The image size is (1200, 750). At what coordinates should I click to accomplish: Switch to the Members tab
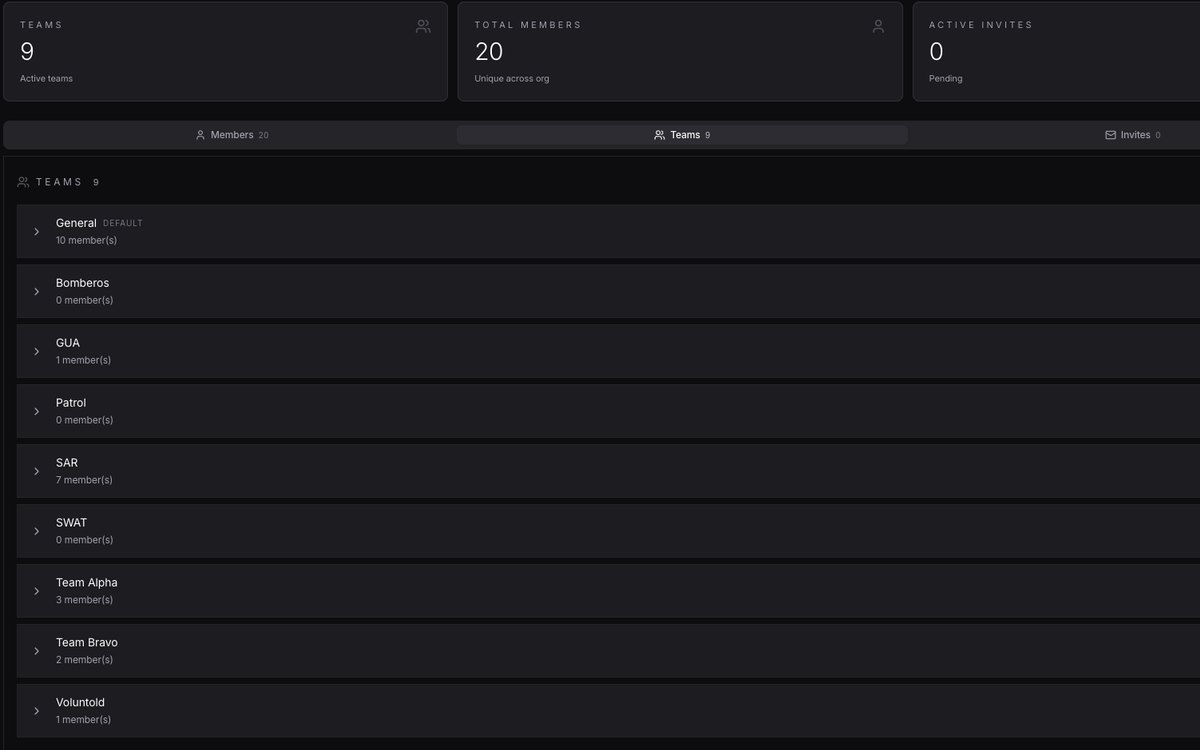click(x=231, y=135)
